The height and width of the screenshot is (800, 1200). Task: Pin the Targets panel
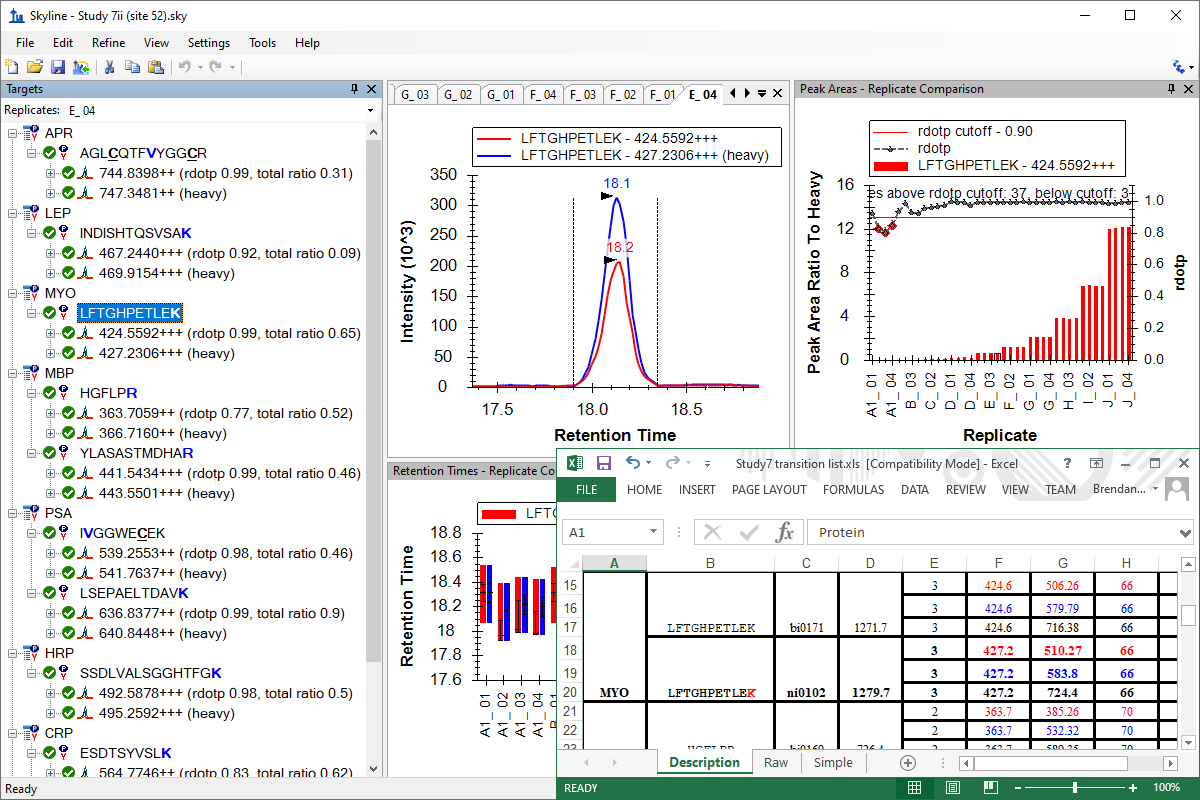point(354,89)
